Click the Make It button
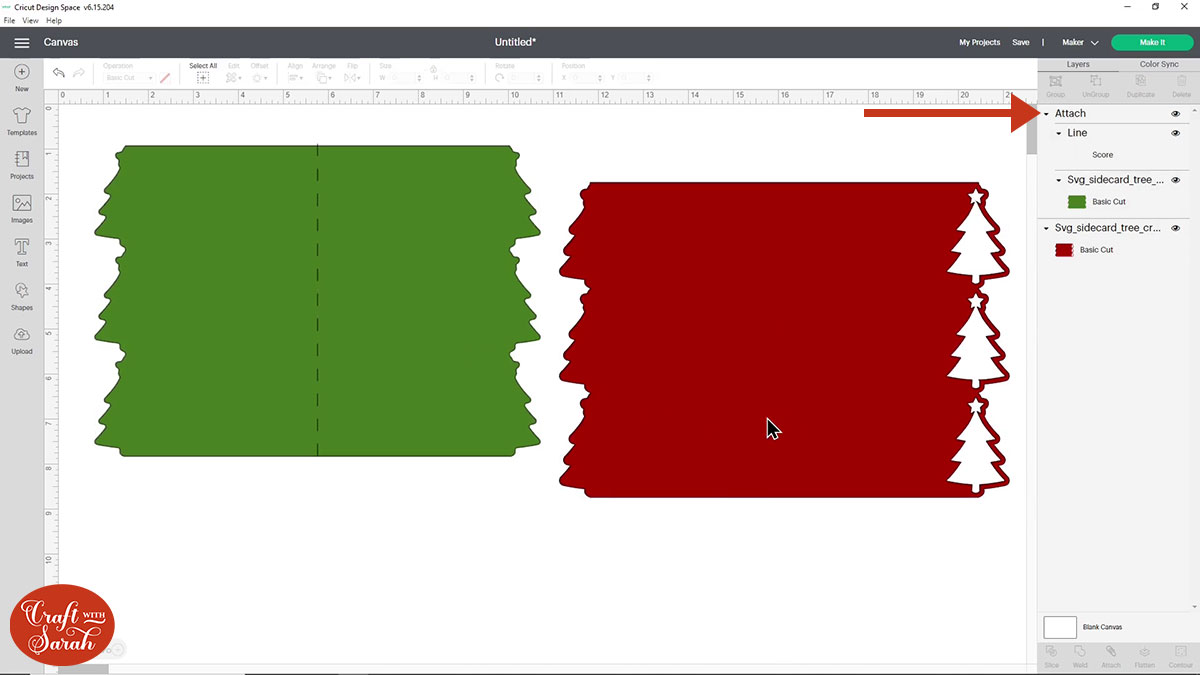Viewport: 1200px width, 675px height. [1151, 42]
